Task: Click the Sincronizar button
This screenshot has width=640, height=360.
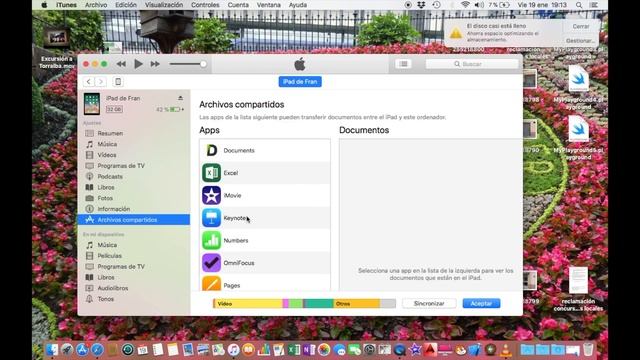Action: click(429, 303)
